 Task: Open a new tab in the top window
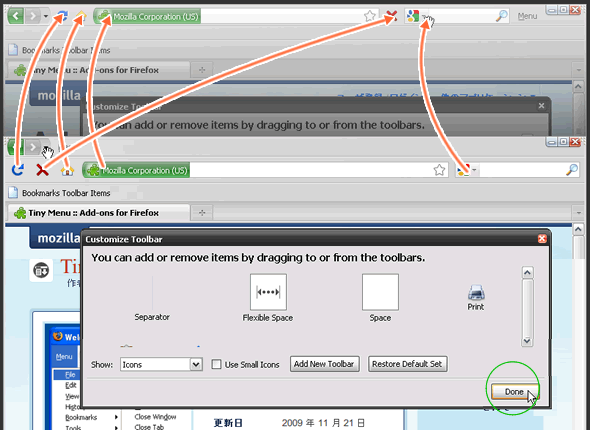202,70
